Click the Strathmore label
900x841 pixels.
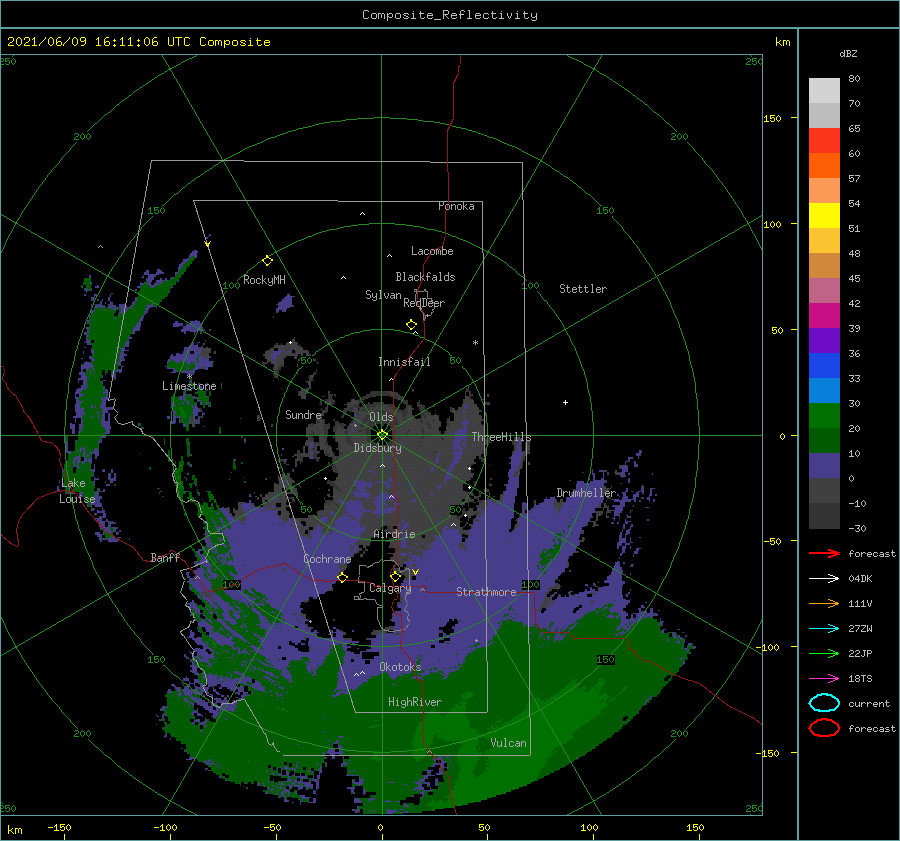tap(486, 592)
